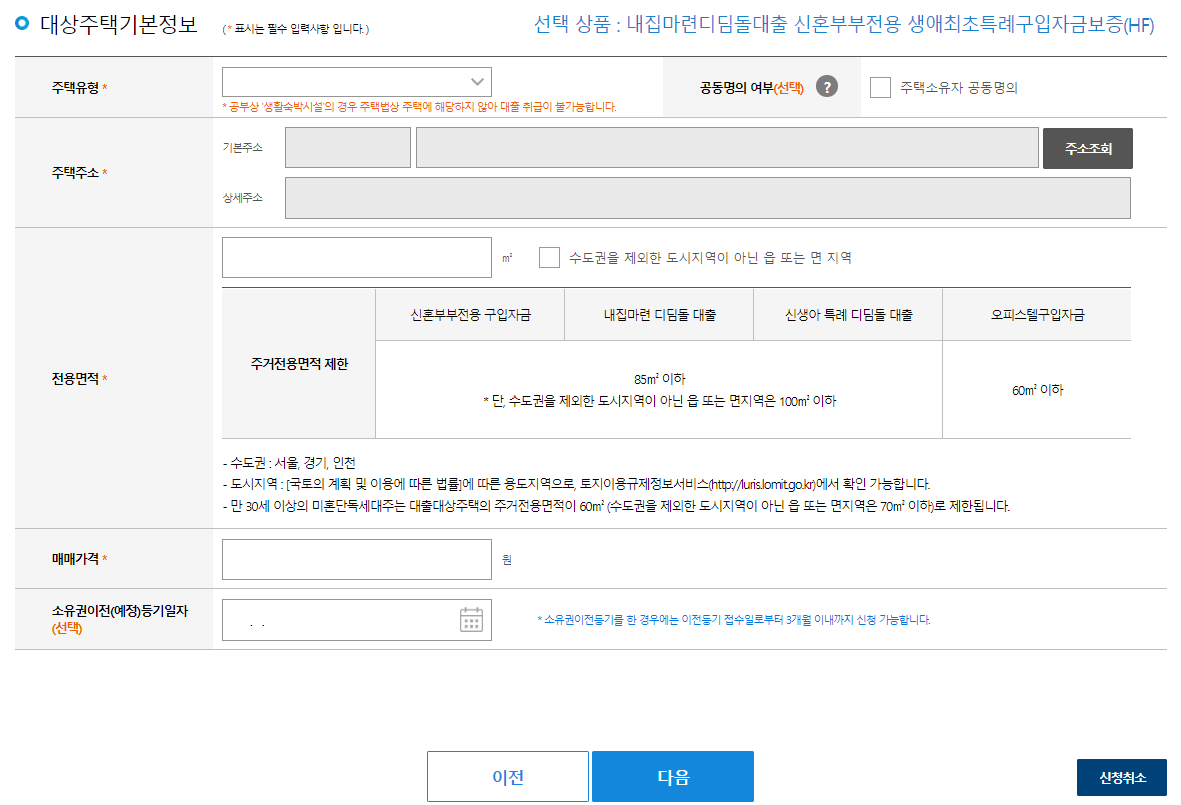Viewport: 1181px width, 805px height.
Task: Check the 주택소유자 공동명의 checkbox
Action: [880, 86]
